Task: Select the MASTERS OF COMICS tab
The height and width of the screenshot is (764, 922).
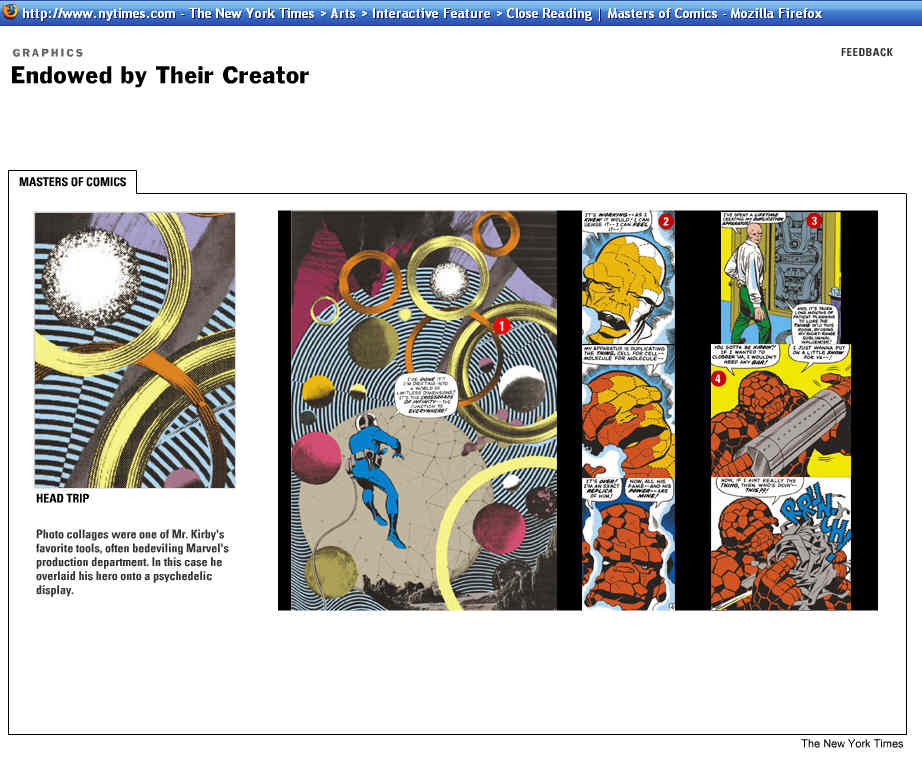Action: click(x=72, y=182)
